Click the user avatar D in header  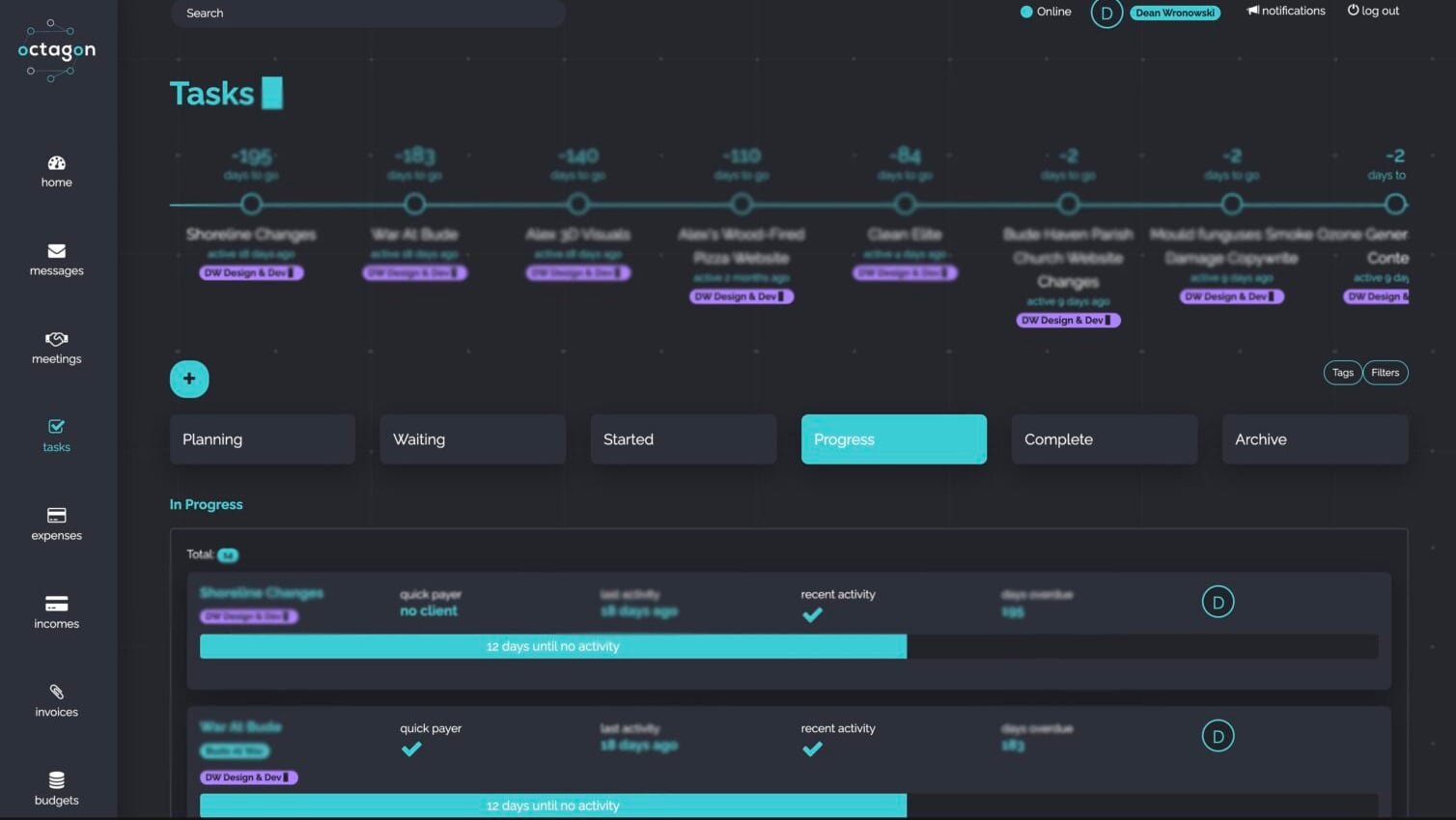(1106, 14)
